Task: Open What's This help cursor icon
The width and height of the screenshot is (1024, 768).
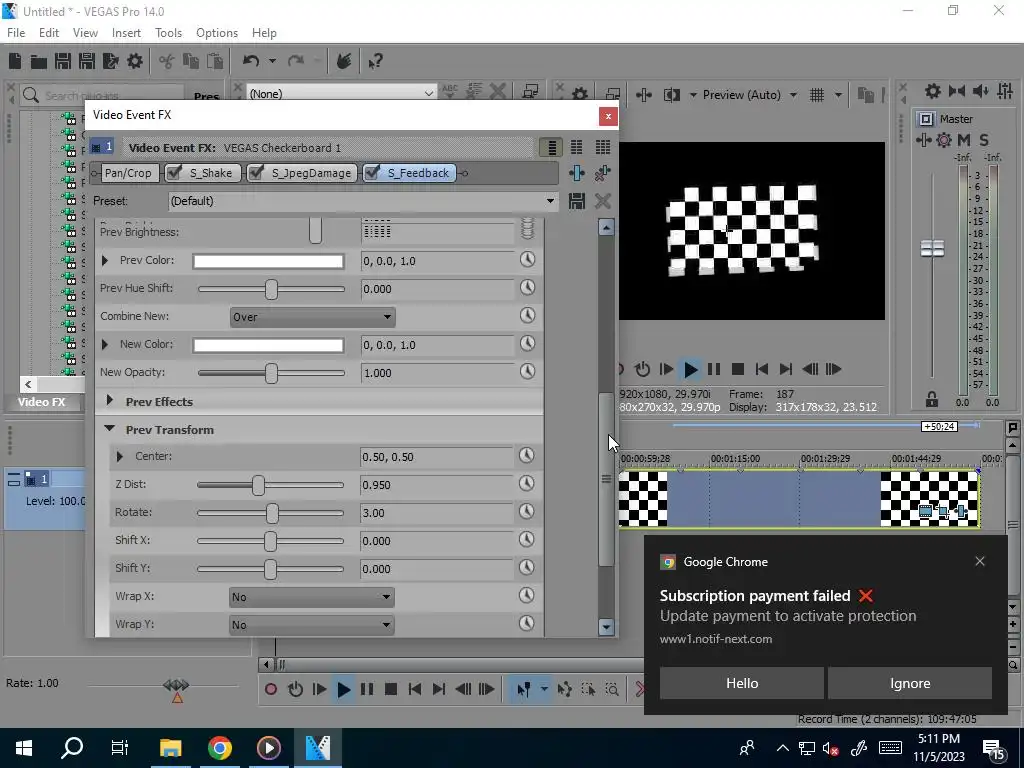Action: click(375, 61)
